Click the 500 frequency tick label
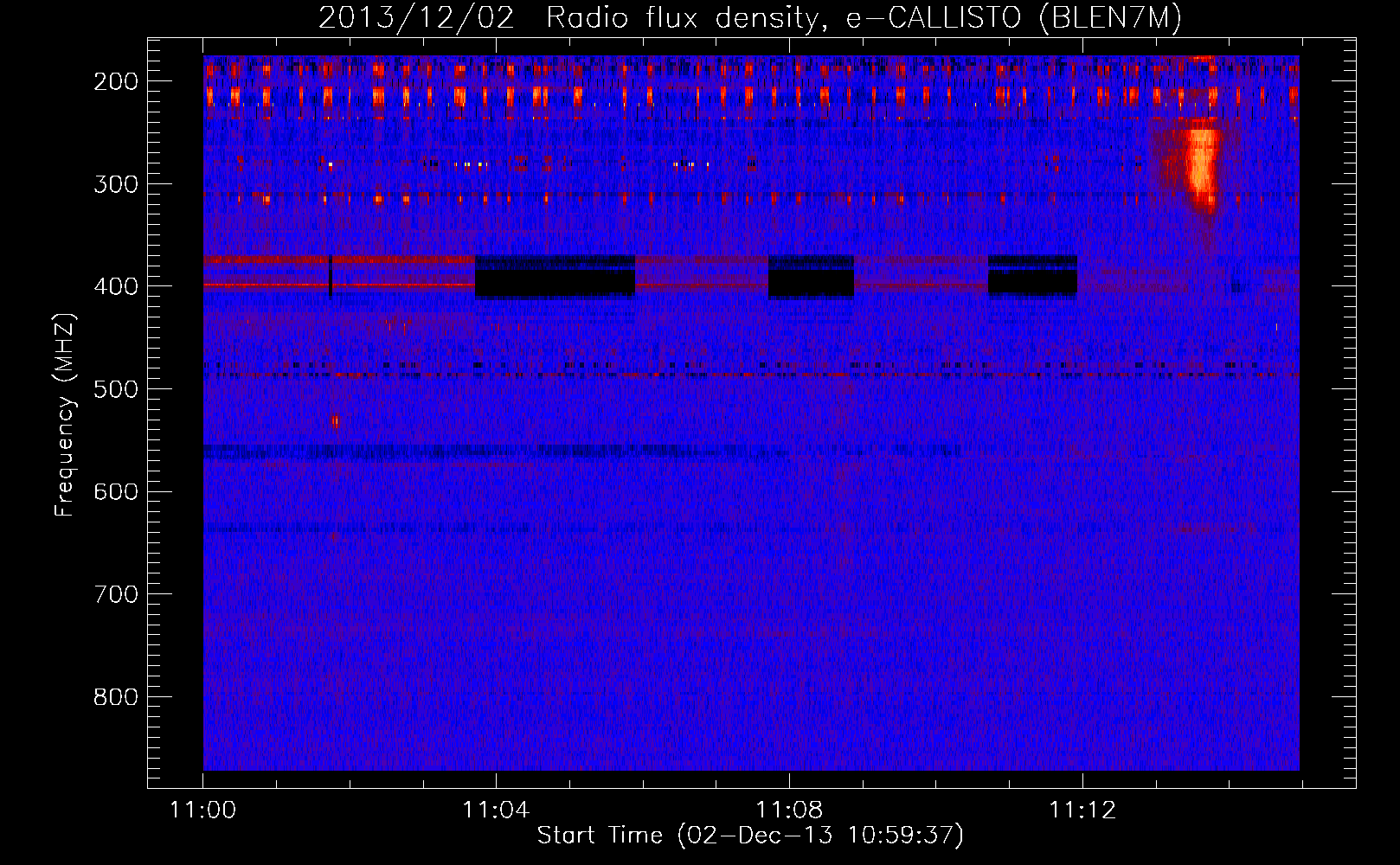This screenshot has height=865, width=1400. tap(116, 389)
